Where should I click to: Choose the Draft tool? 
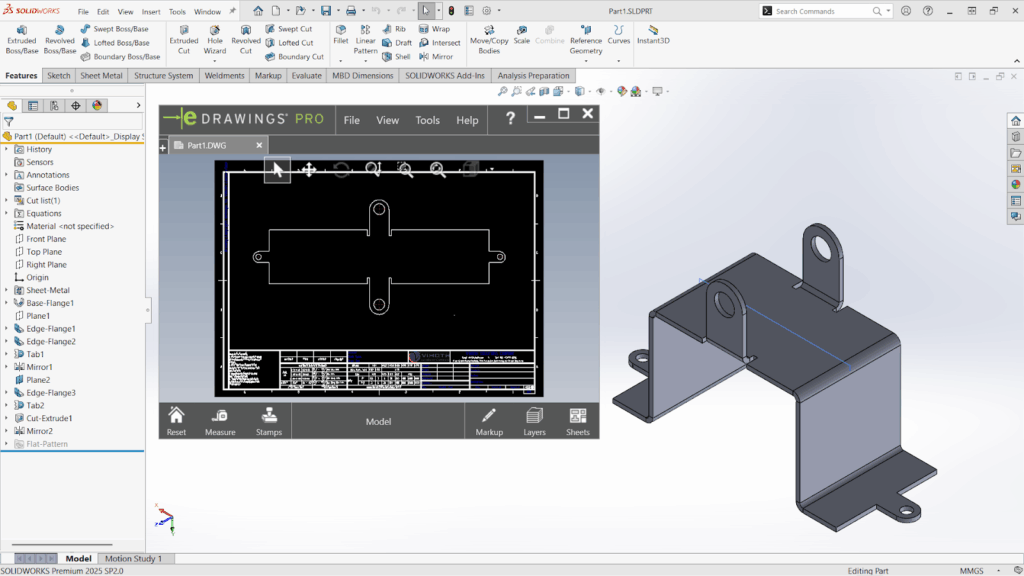click(397, 42)
